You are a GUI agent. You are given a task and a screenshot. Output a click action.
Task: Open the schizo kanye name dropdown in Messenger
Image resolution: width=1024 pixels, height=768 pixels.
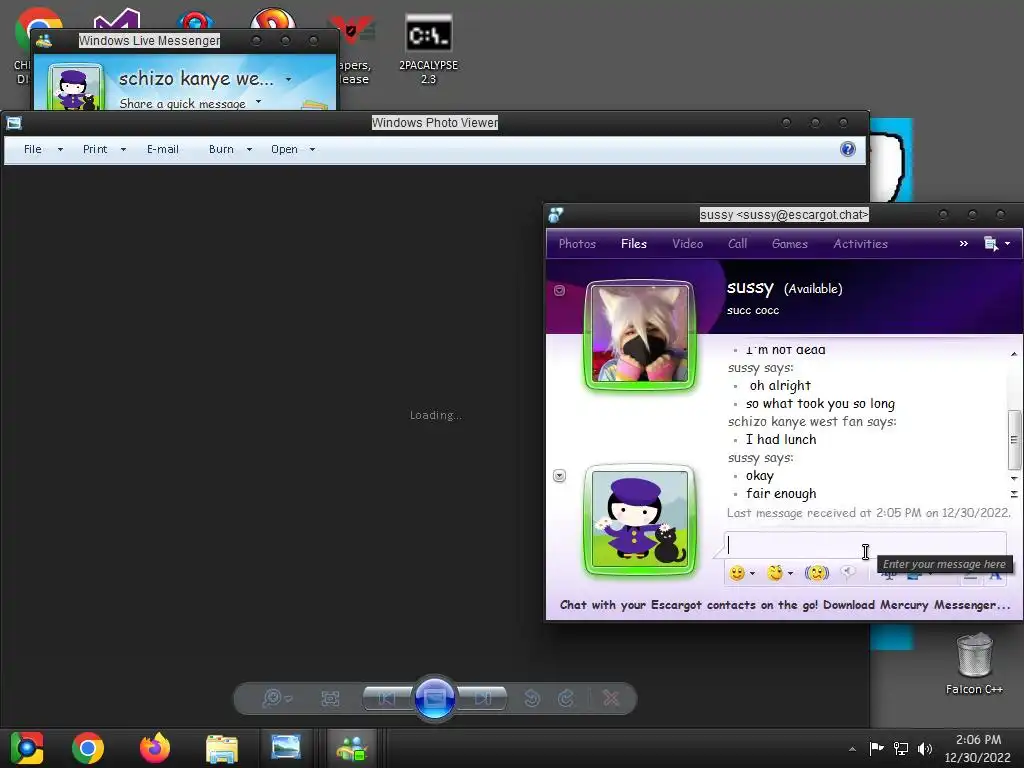pos(288,80)
